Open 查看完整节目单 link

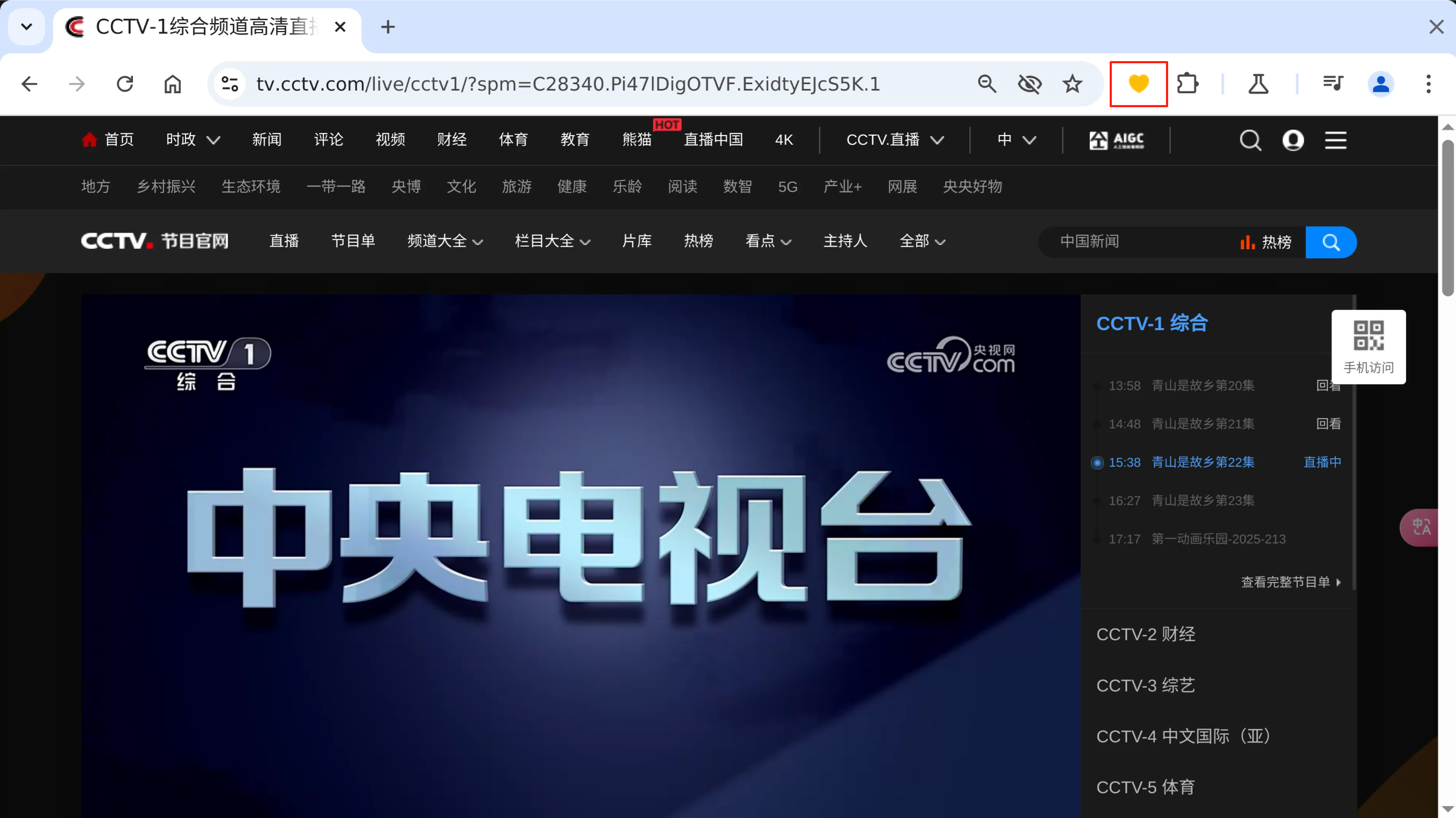click(1291, 582)
